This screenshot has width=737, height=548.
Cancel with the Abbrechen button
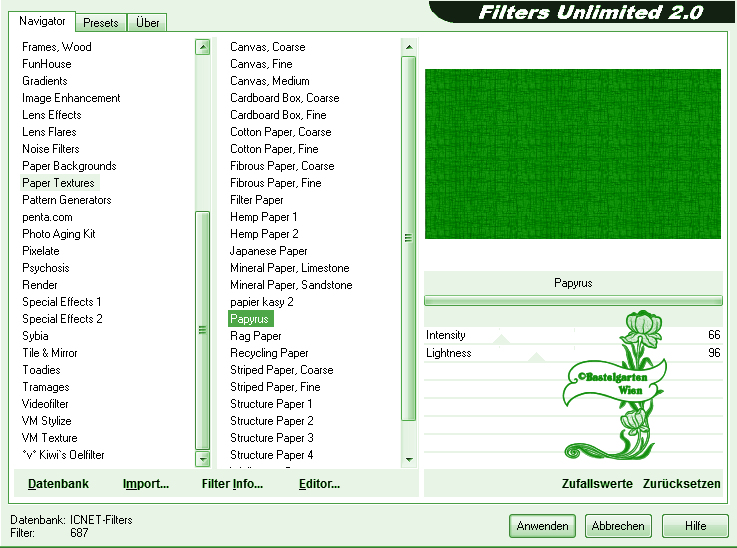[x=618, y=525]
